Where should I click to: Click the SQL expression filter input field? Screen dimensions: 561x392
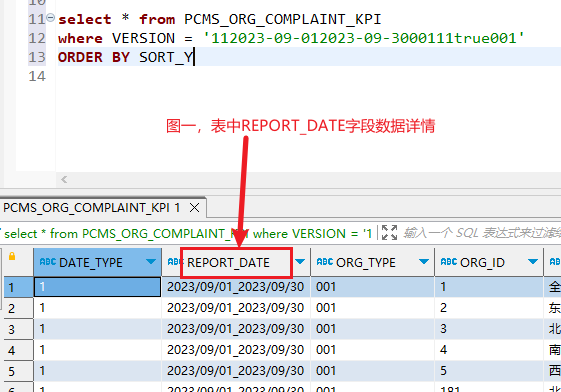481,233
